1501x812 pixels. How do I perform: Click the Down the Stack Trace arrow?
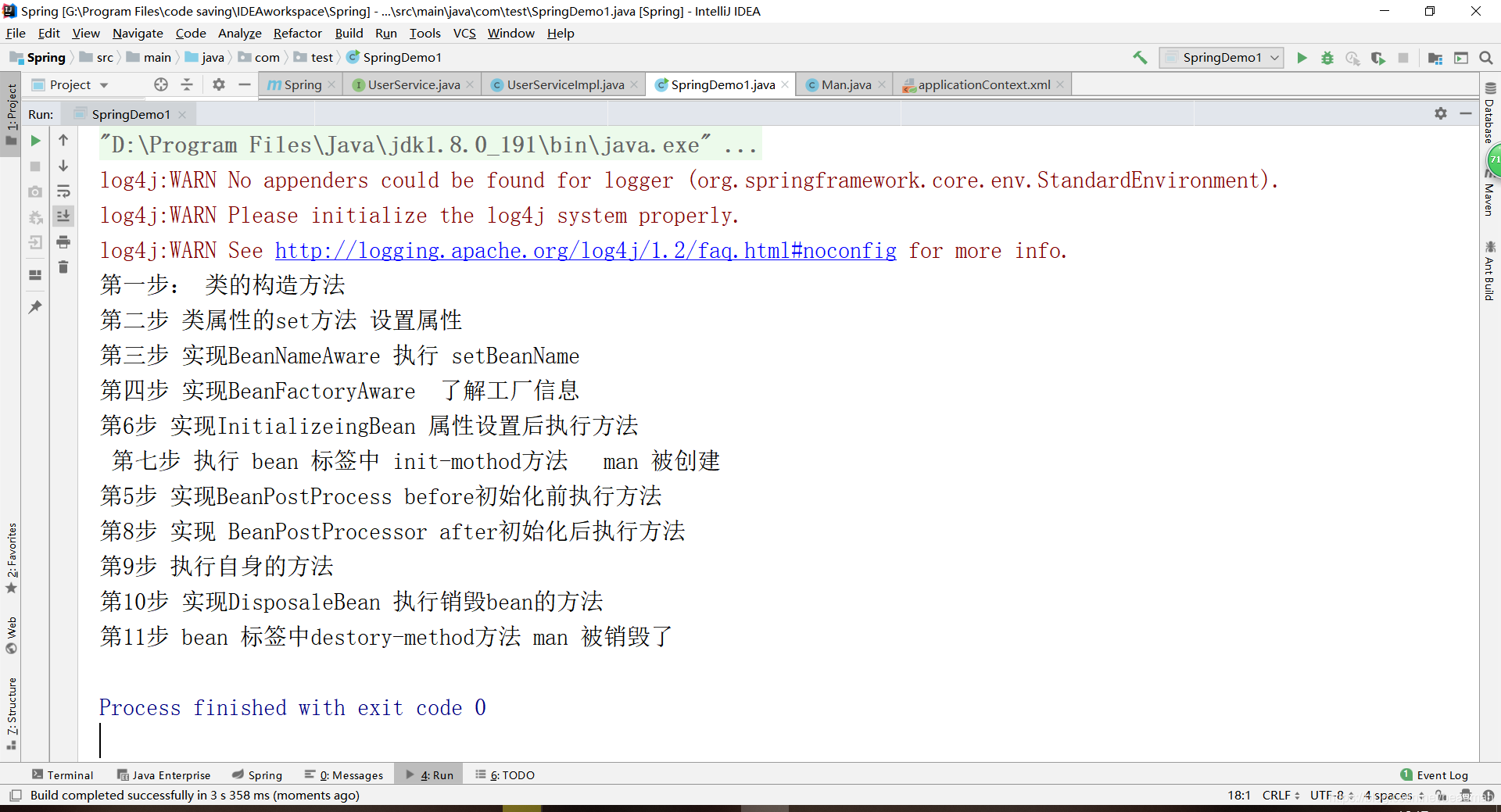click(63, 166)
